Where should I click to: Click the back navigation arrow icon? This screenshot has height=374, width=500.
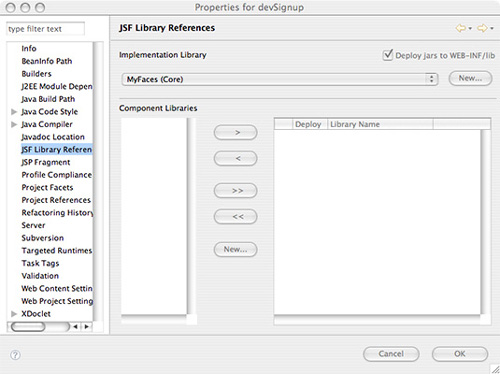pos(461,28)
